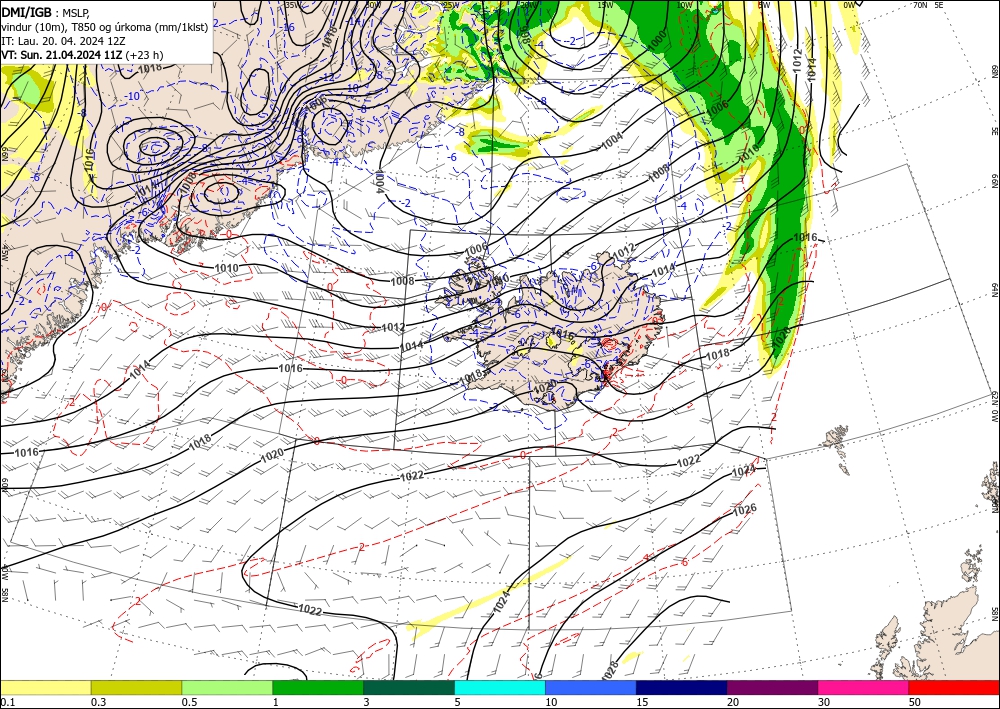Click the red 50 mm legend swatch

[954, 687]
